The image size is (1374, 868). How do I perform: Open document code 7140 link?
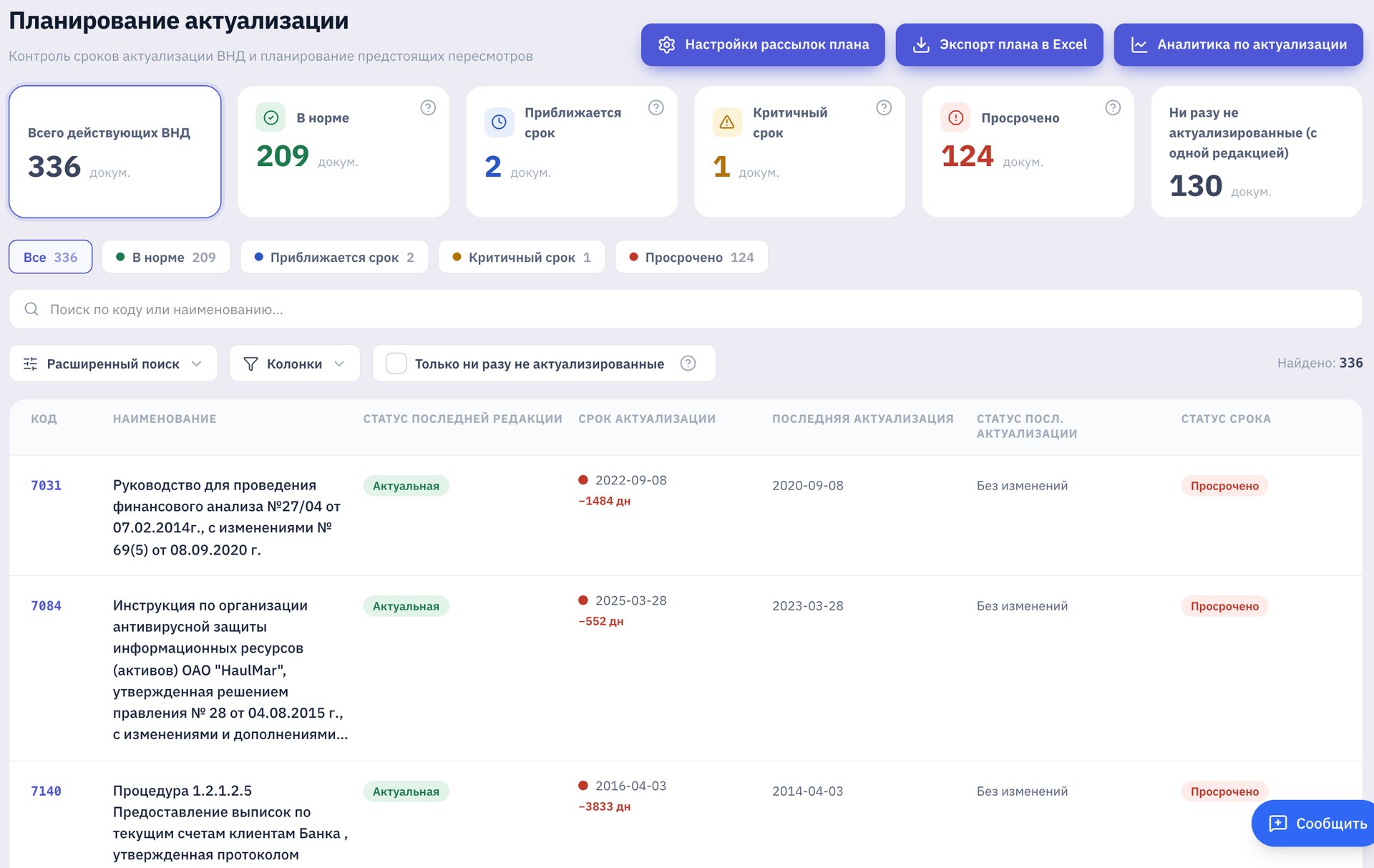click(x=46, y=791)
